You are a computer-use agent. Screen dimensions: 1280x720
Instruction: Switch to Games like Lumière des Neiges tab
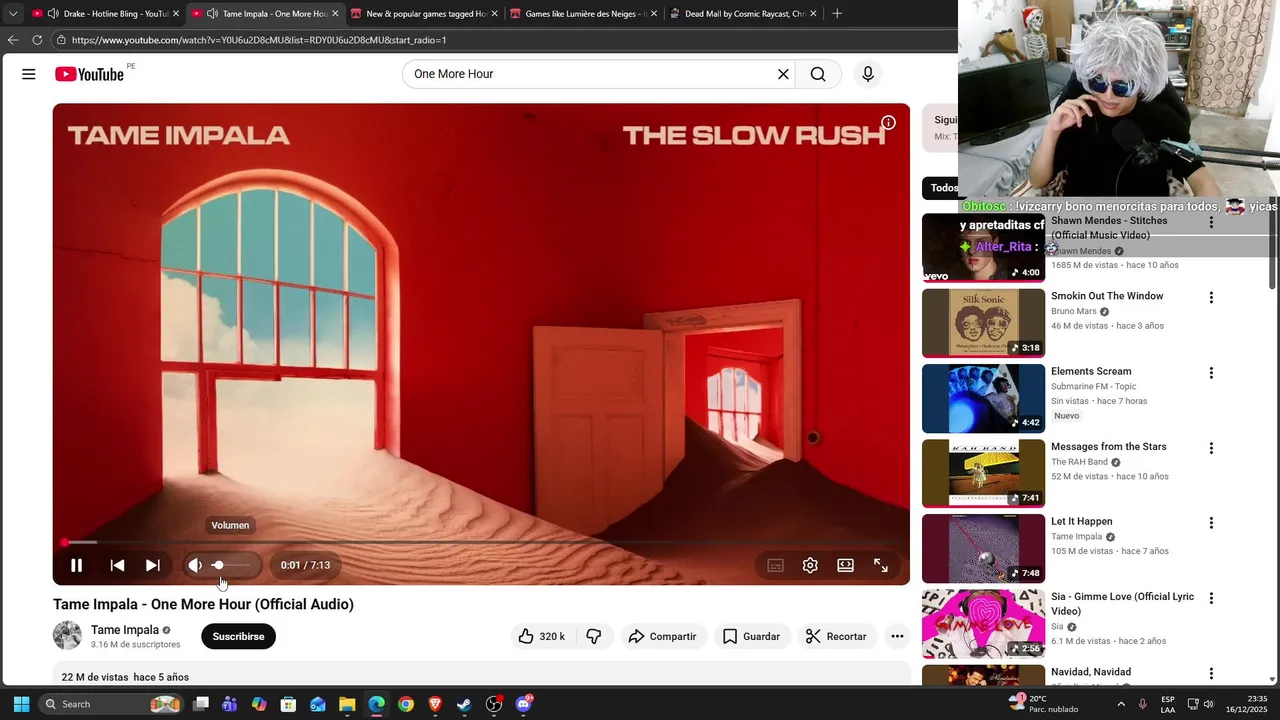point(580,14)
